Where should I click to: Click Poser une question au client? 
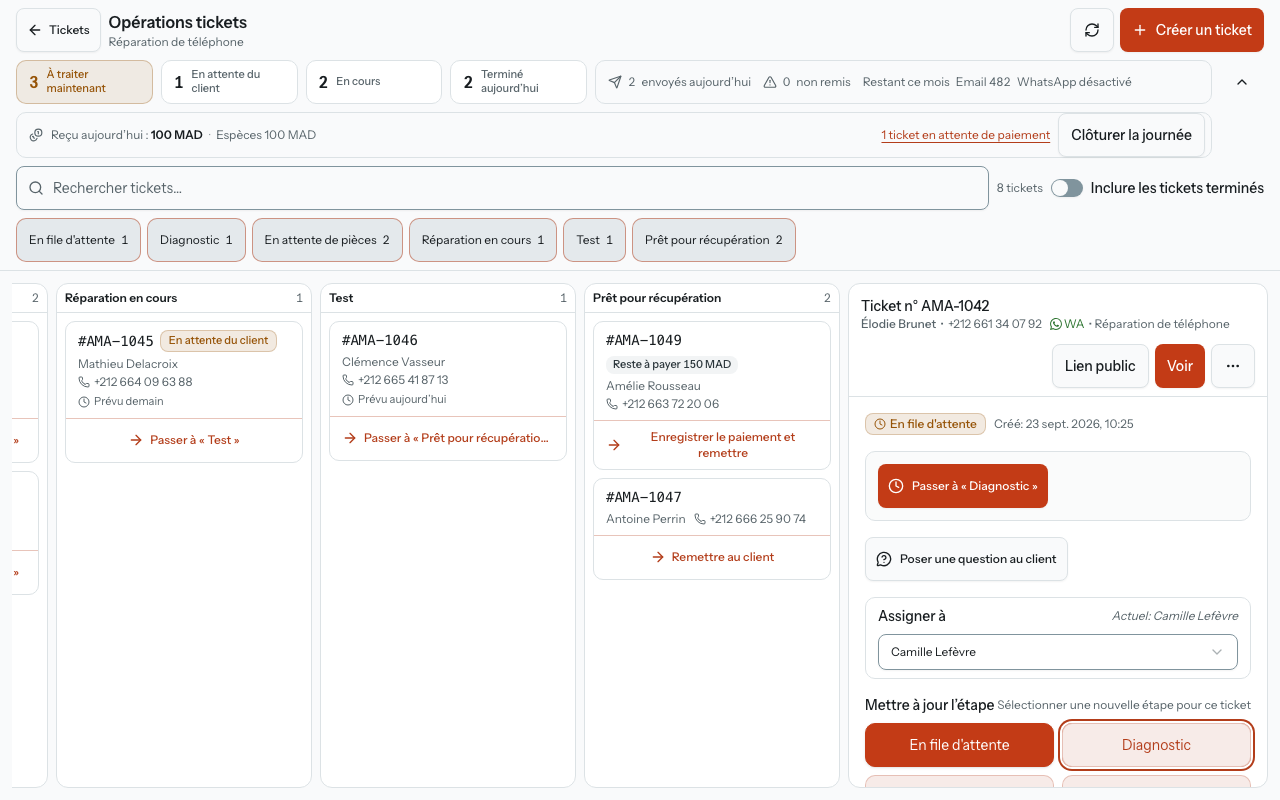(966, 559)
